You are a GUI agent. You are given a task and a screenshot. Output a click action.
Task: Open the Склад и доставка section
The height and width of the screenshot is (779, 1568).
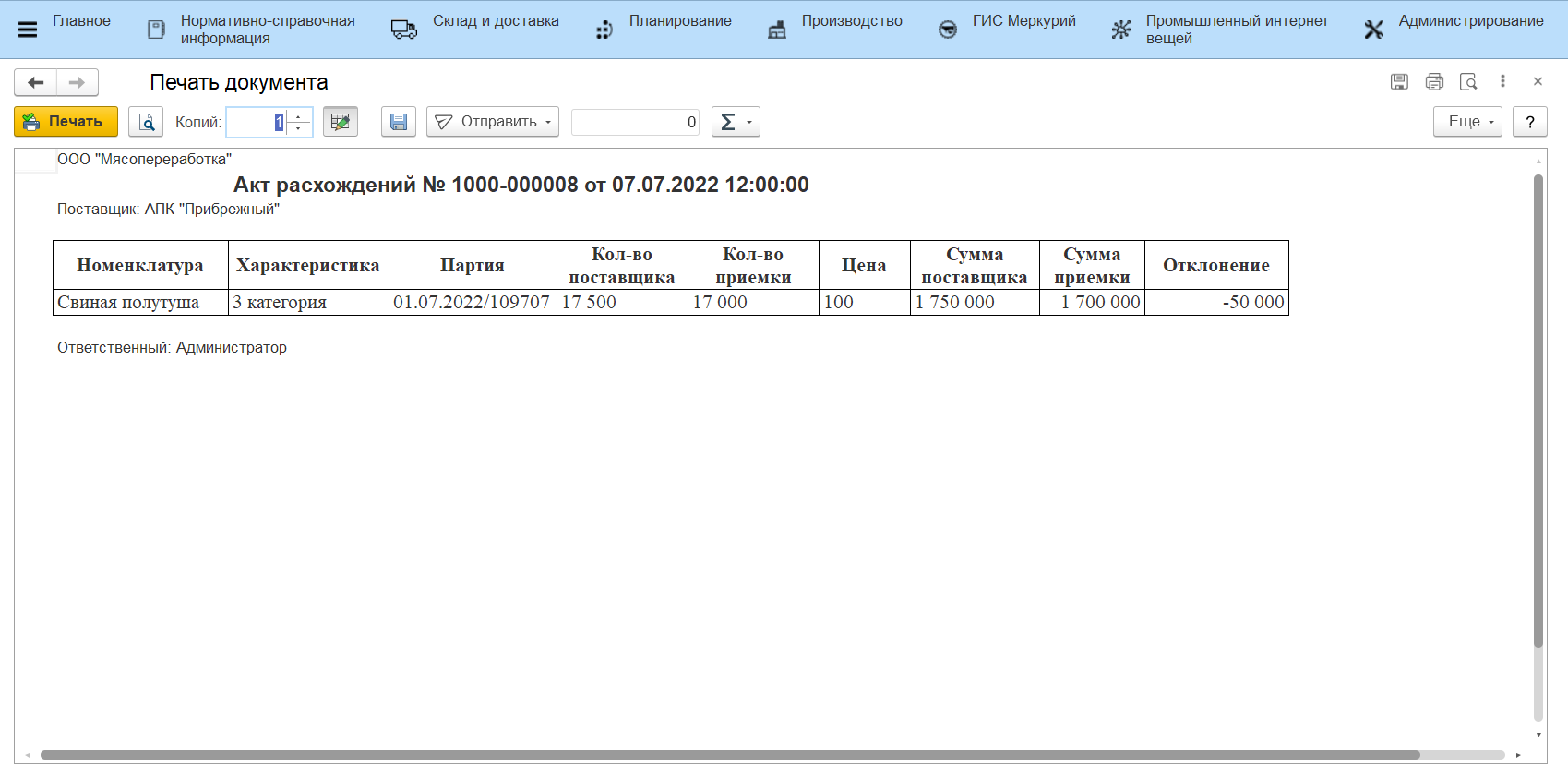click(495, 21)
